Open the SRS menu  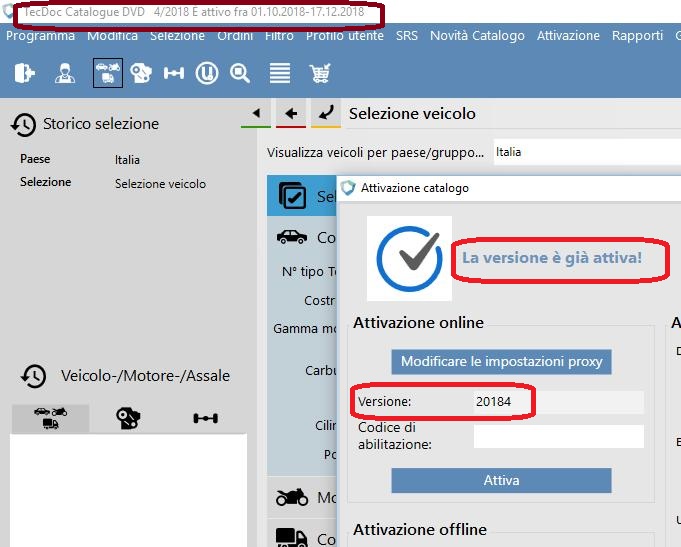click(407, 36)
